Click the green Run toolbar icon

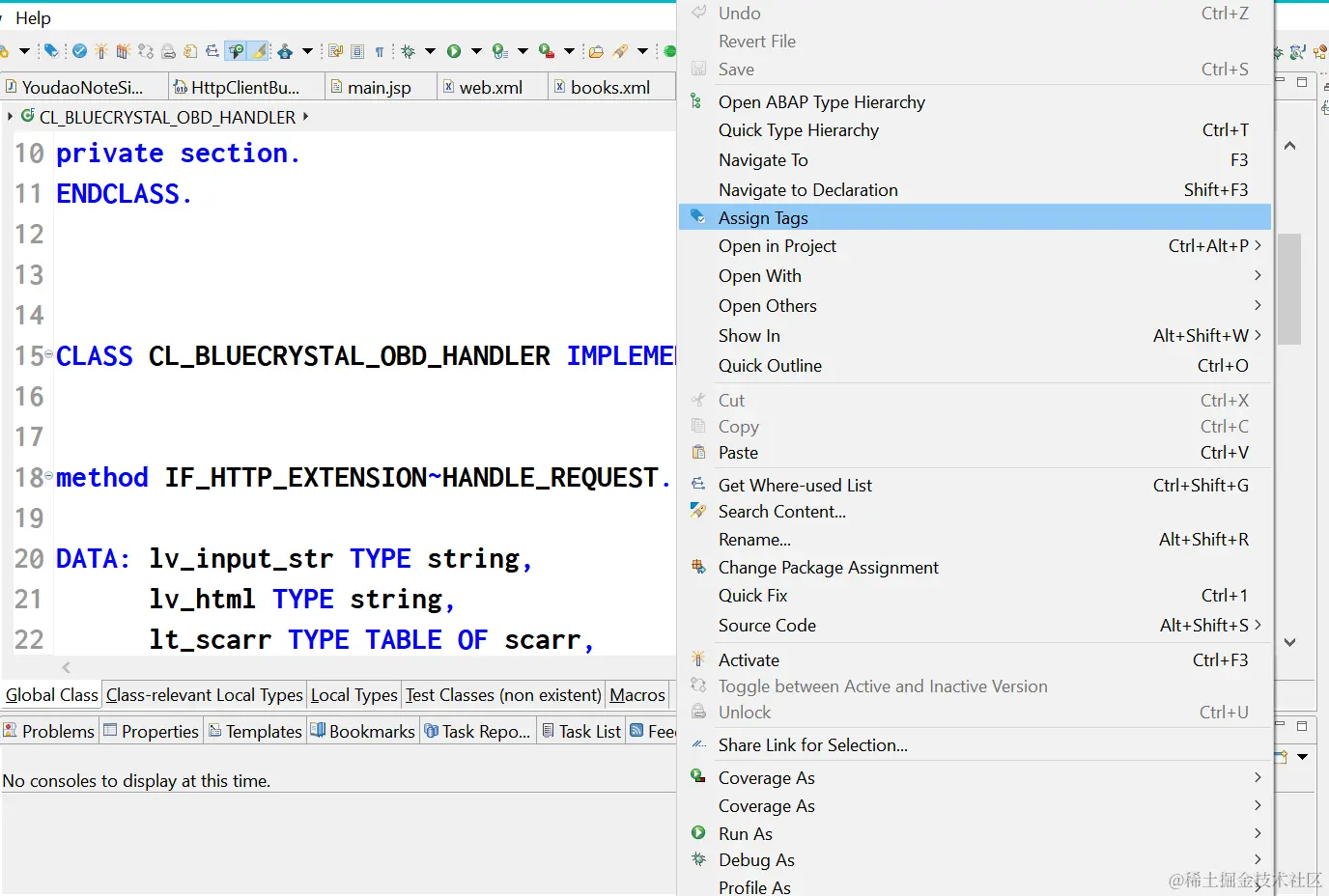click(x=453, y=51)
